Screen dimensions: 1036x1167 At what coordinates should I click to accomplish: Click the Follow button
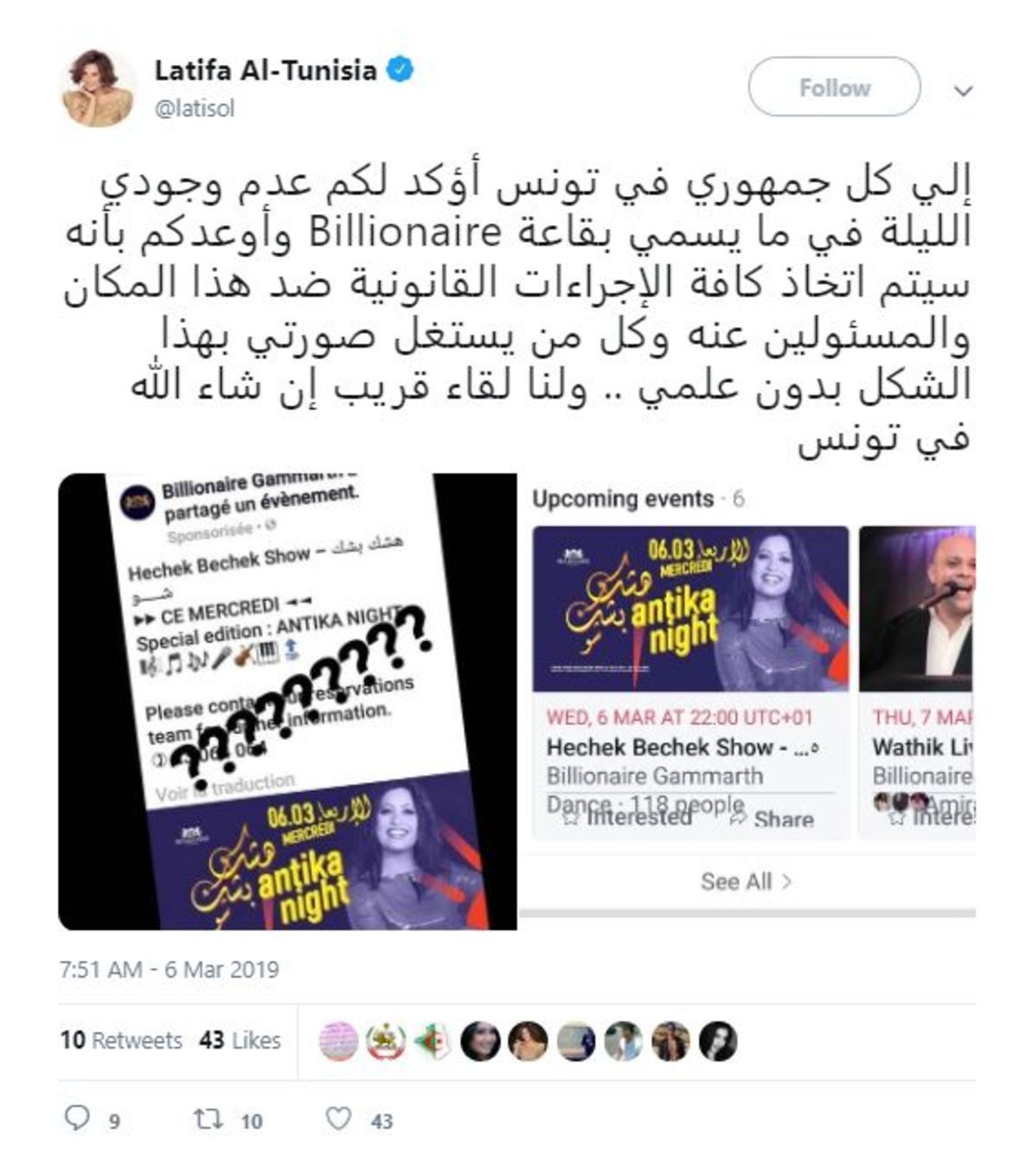click(834, 87)
